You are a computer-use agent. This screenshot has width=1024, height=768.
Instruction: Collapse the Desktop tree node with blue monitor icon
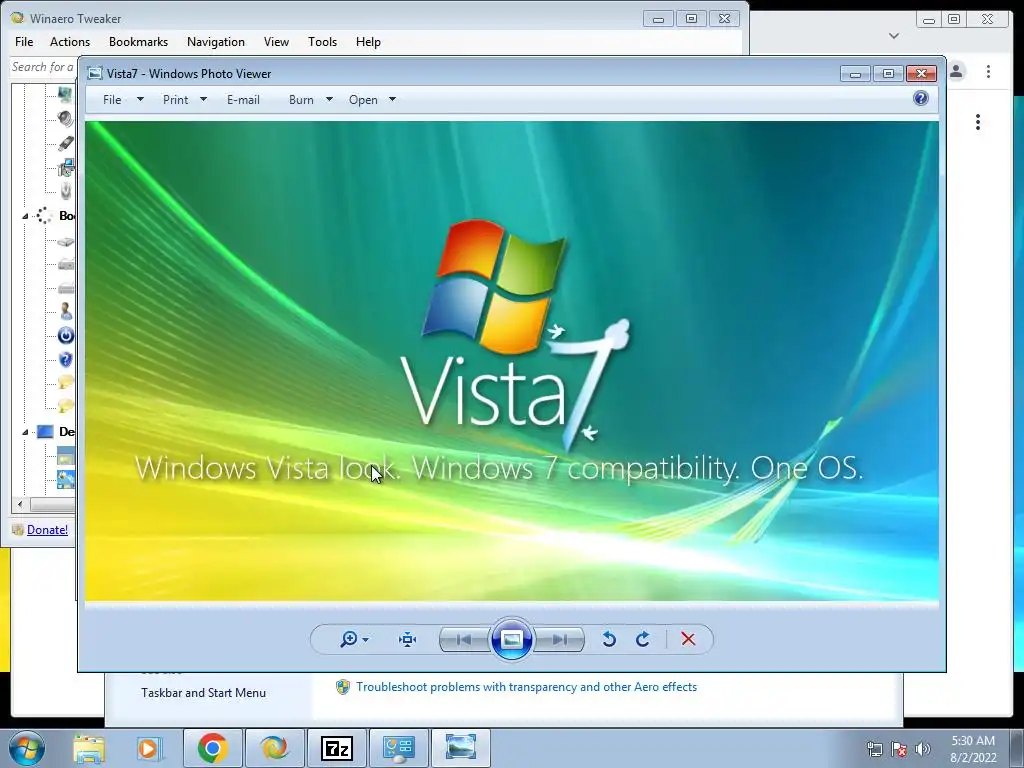click(25, 432)
